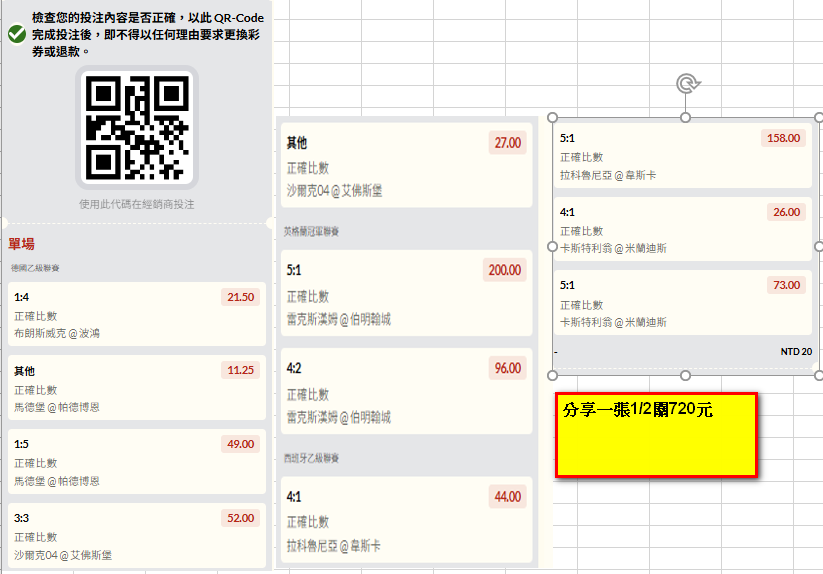The image size is (823, 574).
Task: Click the 英格蘭冠軍聯賽 league label
Action: coord(311,231)
